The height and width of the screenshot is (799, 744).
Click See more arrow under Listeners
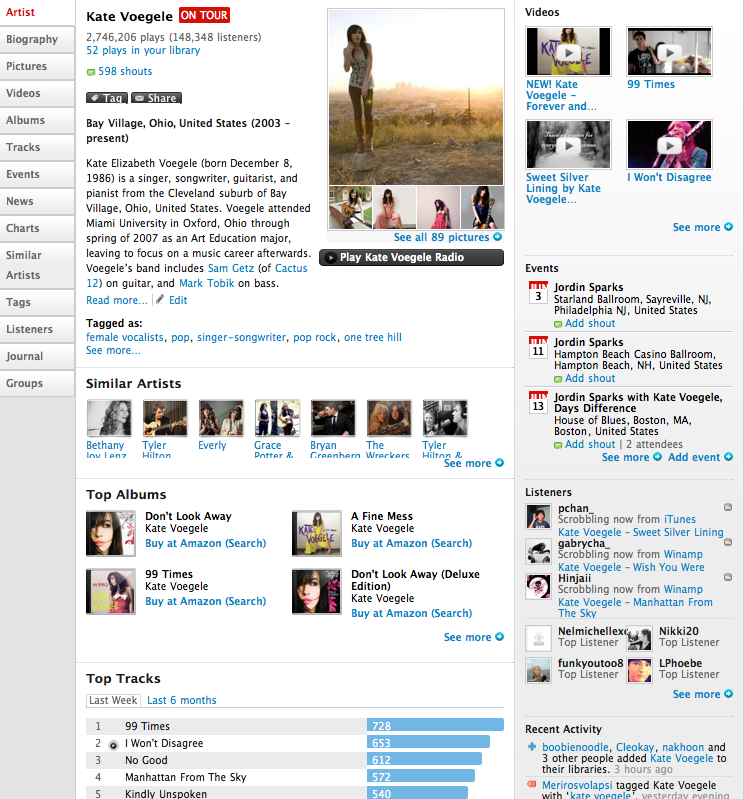[728, 694]
